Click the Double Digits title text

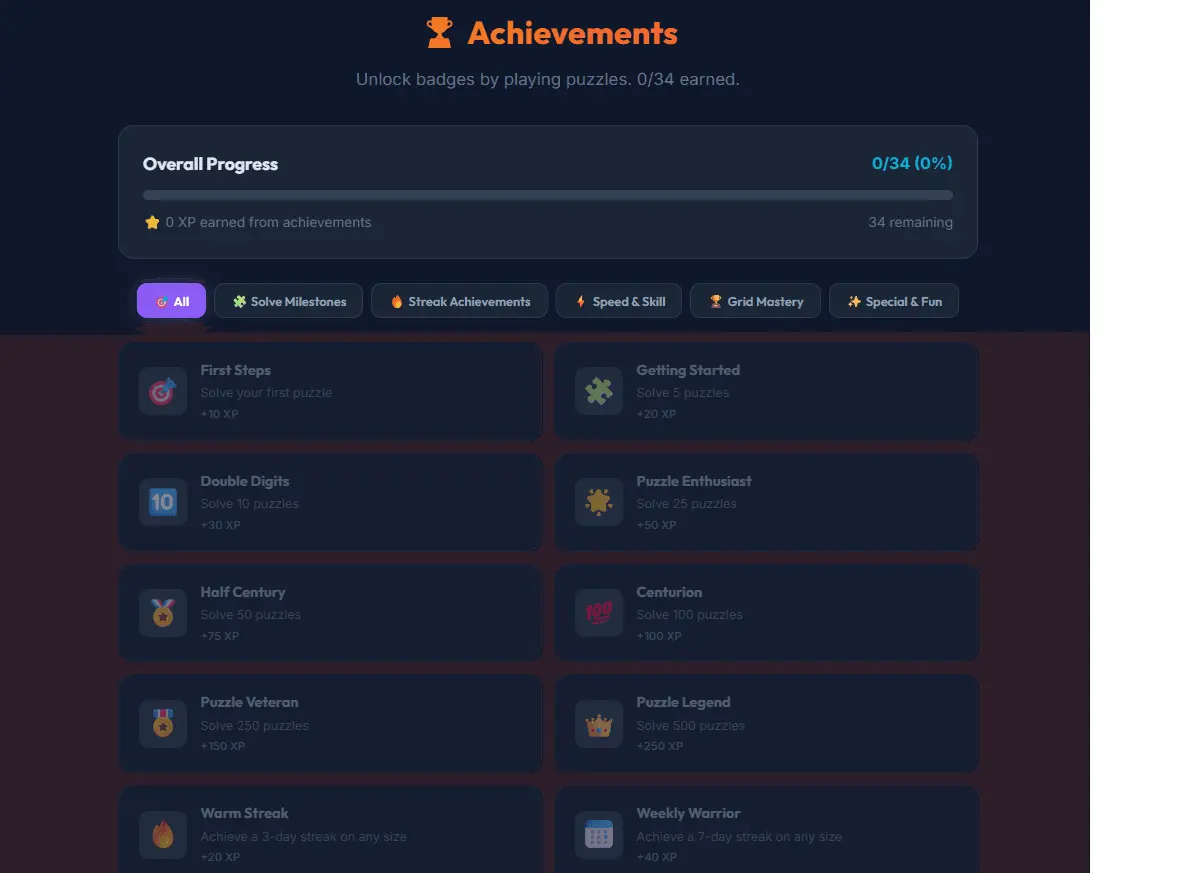[245, 481]
